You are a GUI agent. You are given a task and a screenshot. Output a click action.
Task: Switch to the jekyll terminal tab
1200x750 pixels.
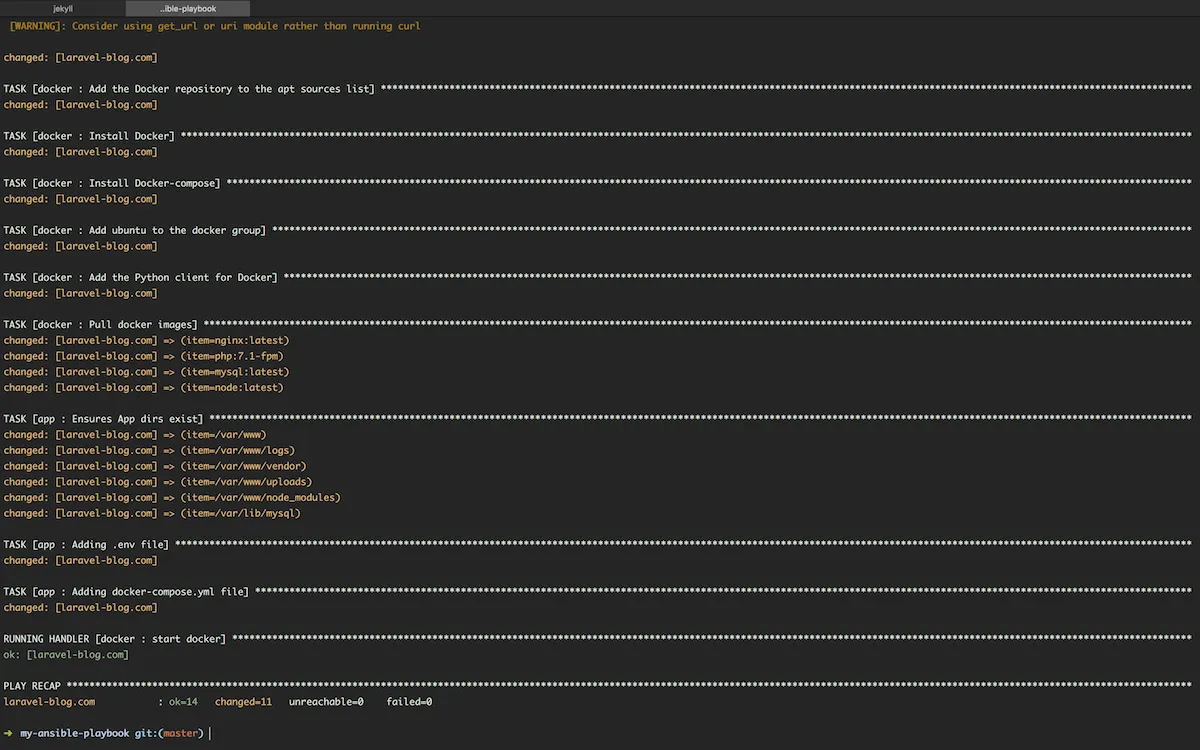point(65,8)
